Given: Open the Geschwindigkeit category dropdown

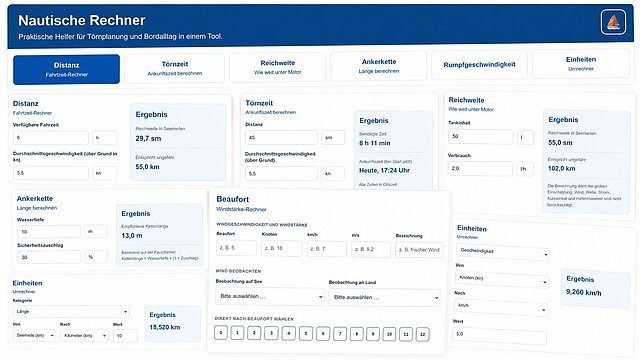Looking at the screenshot, I should click(x=503, y=251).
